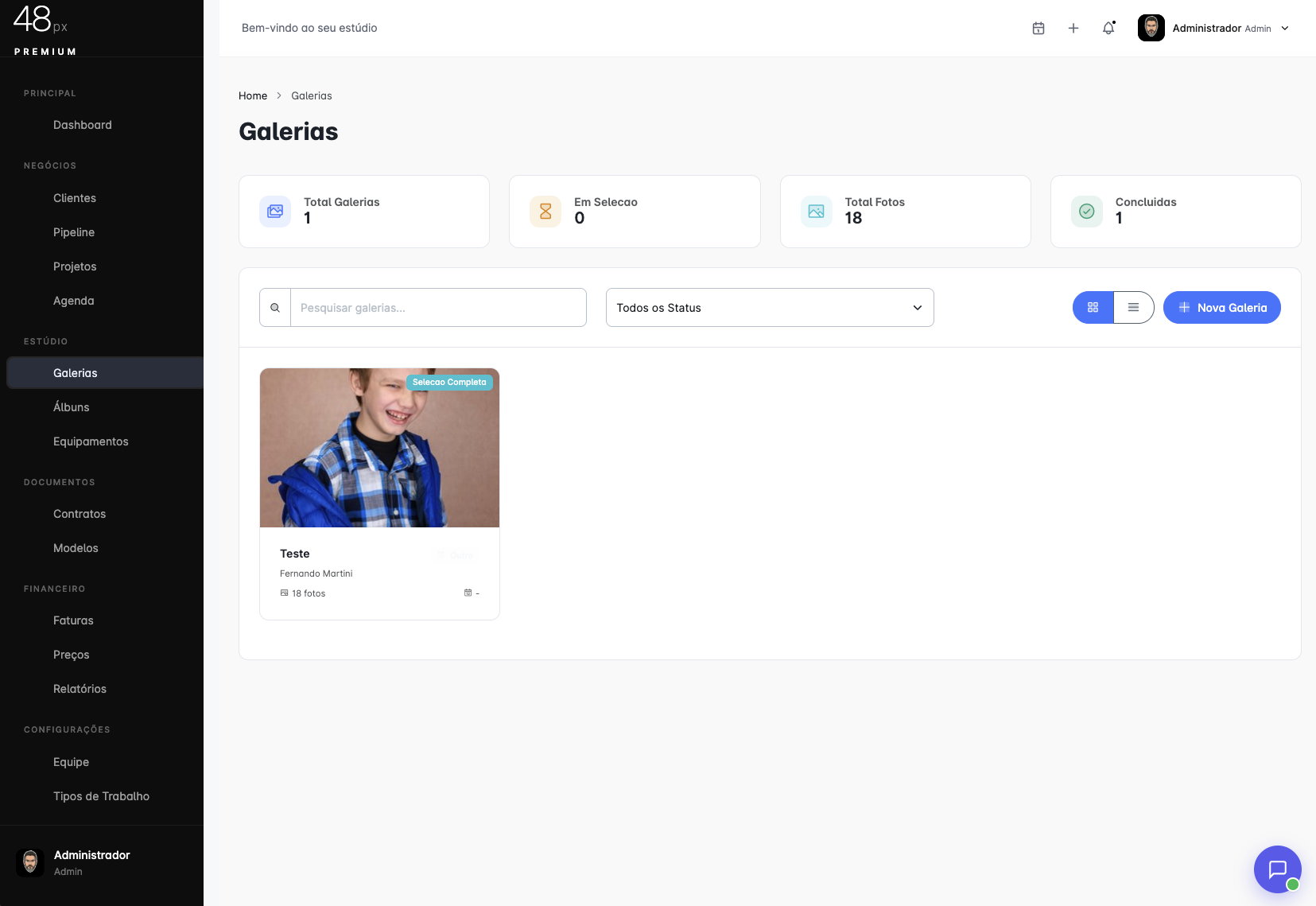Click the Home breadcrumb link
The height and width of the screenshot is (906, 1316).
(x=253, y=95)
